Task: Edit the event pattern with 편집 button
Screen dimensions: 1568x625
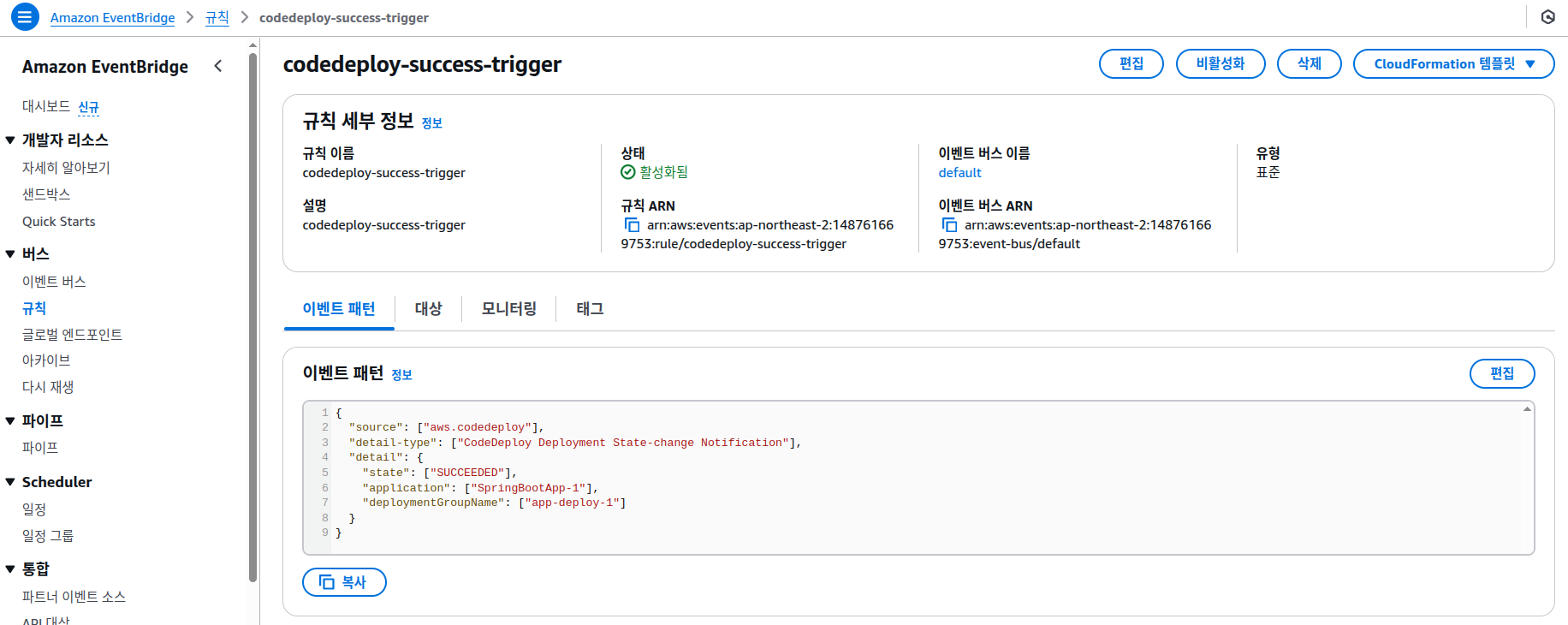Action: (x=1501, y=374)
